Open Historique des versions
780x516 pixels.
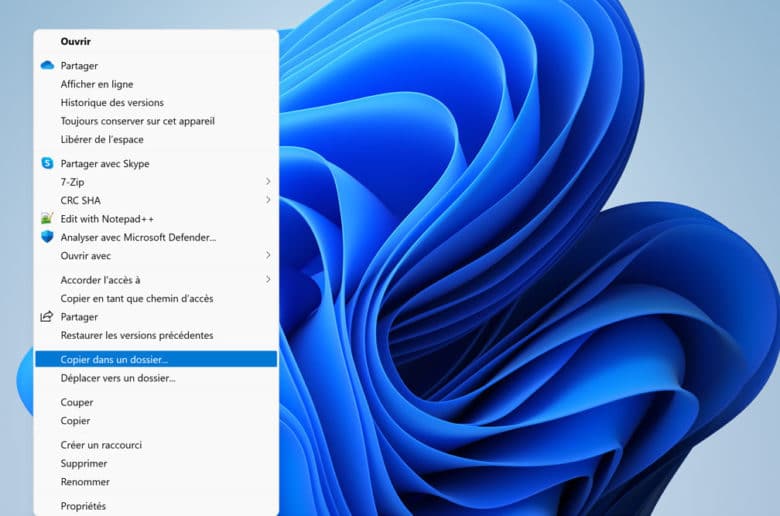112,102
